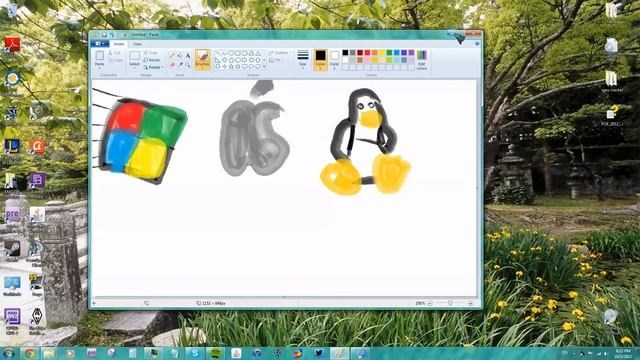
Task: Open the Customize Quick Access Toolbar arrow
Action: 125,35
